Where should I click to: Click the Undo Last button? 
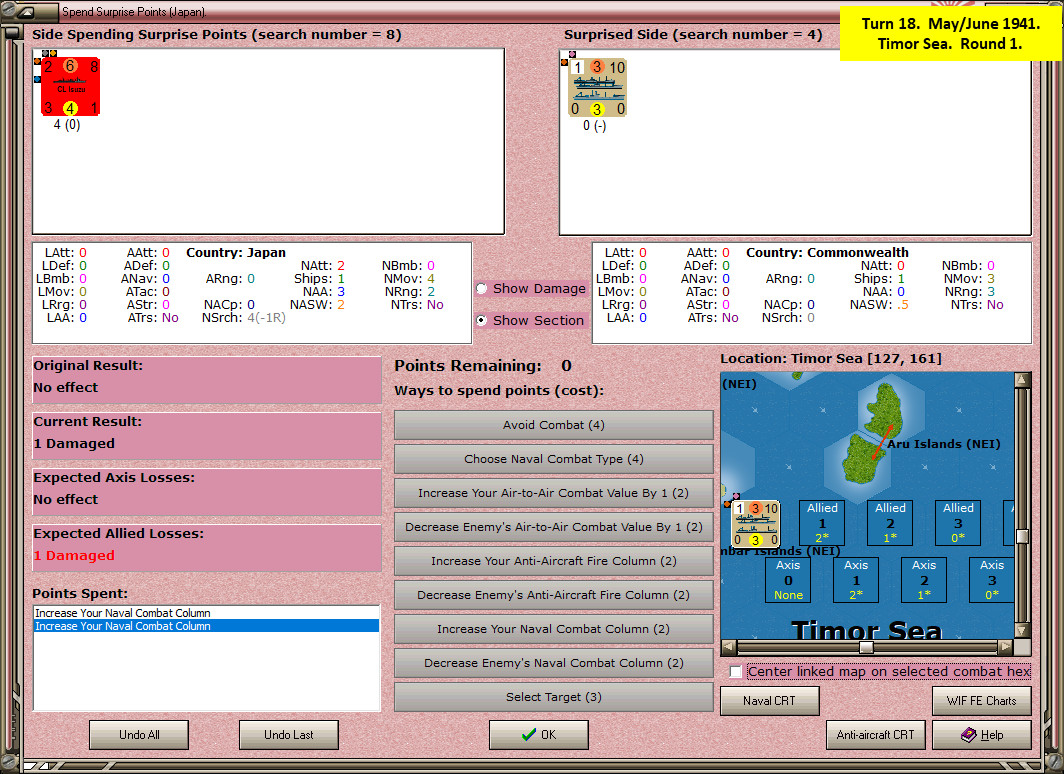[x=288, y=735]
